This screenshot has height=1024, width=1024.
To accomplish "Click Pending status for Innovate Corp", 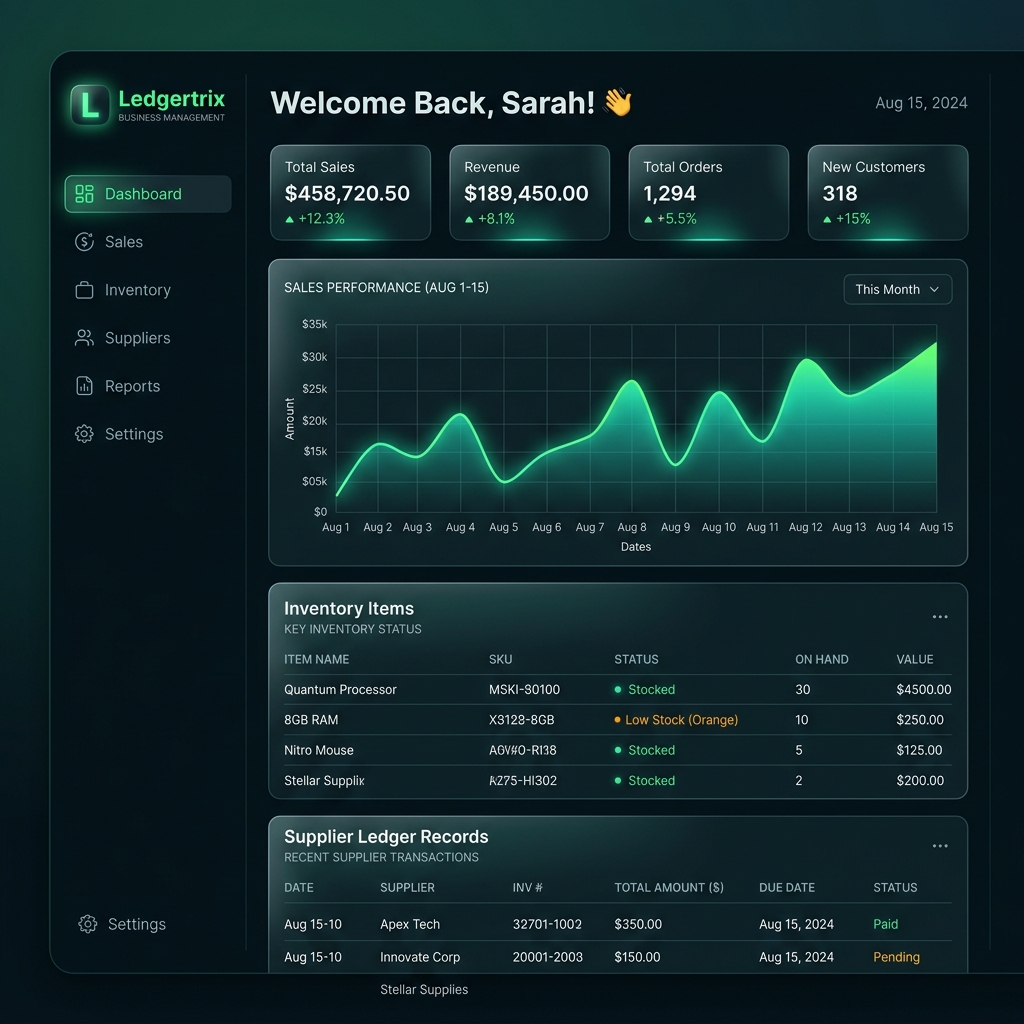I will pyautogui.click(x=896, y=957).
